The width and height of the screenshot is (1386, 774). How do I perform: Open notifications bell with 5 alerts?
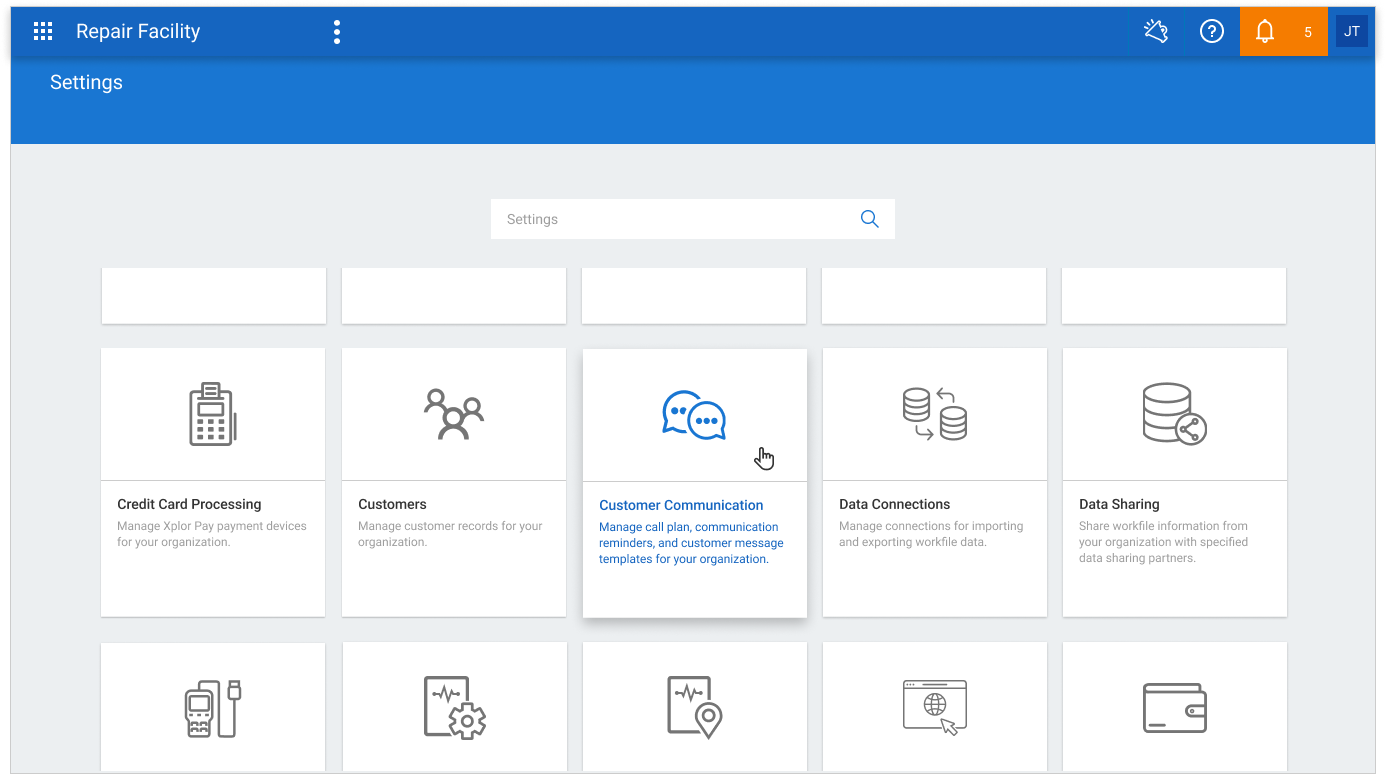pyautogui.click(x=1284, y=32)
